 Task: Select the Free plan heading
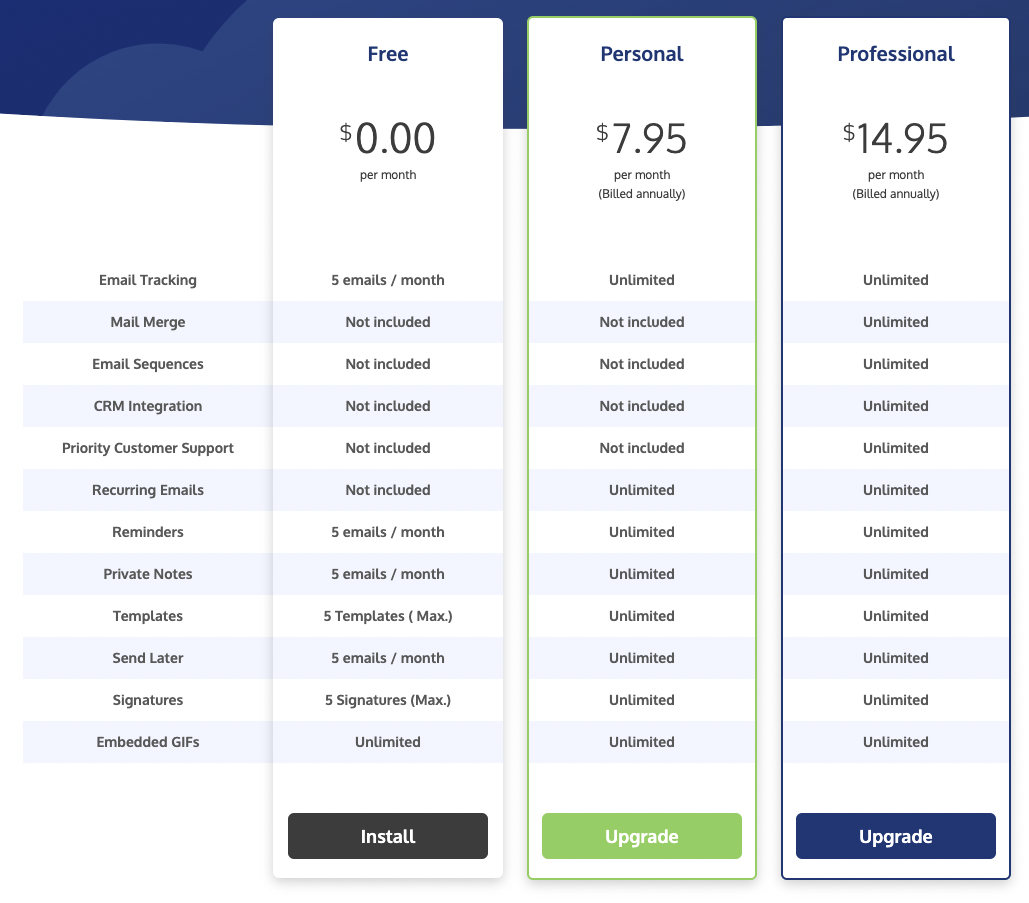(x=387, y=54)
